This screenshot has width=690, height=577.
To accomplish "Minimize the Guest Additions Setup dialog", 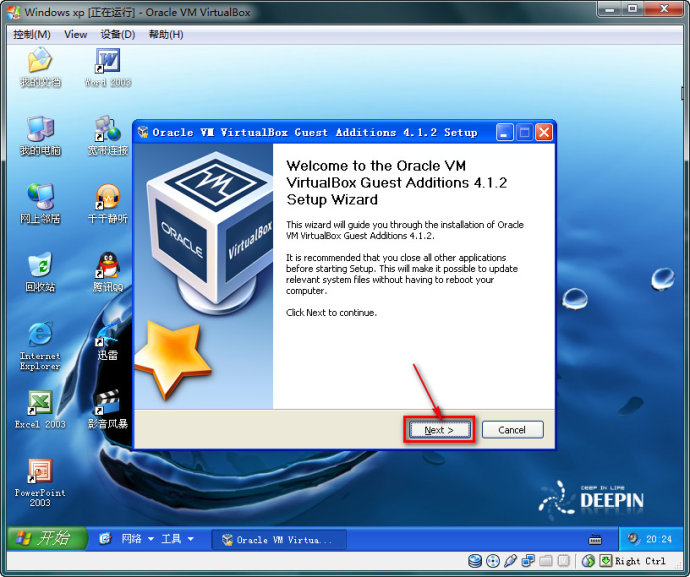I will (x=505, y=132).
